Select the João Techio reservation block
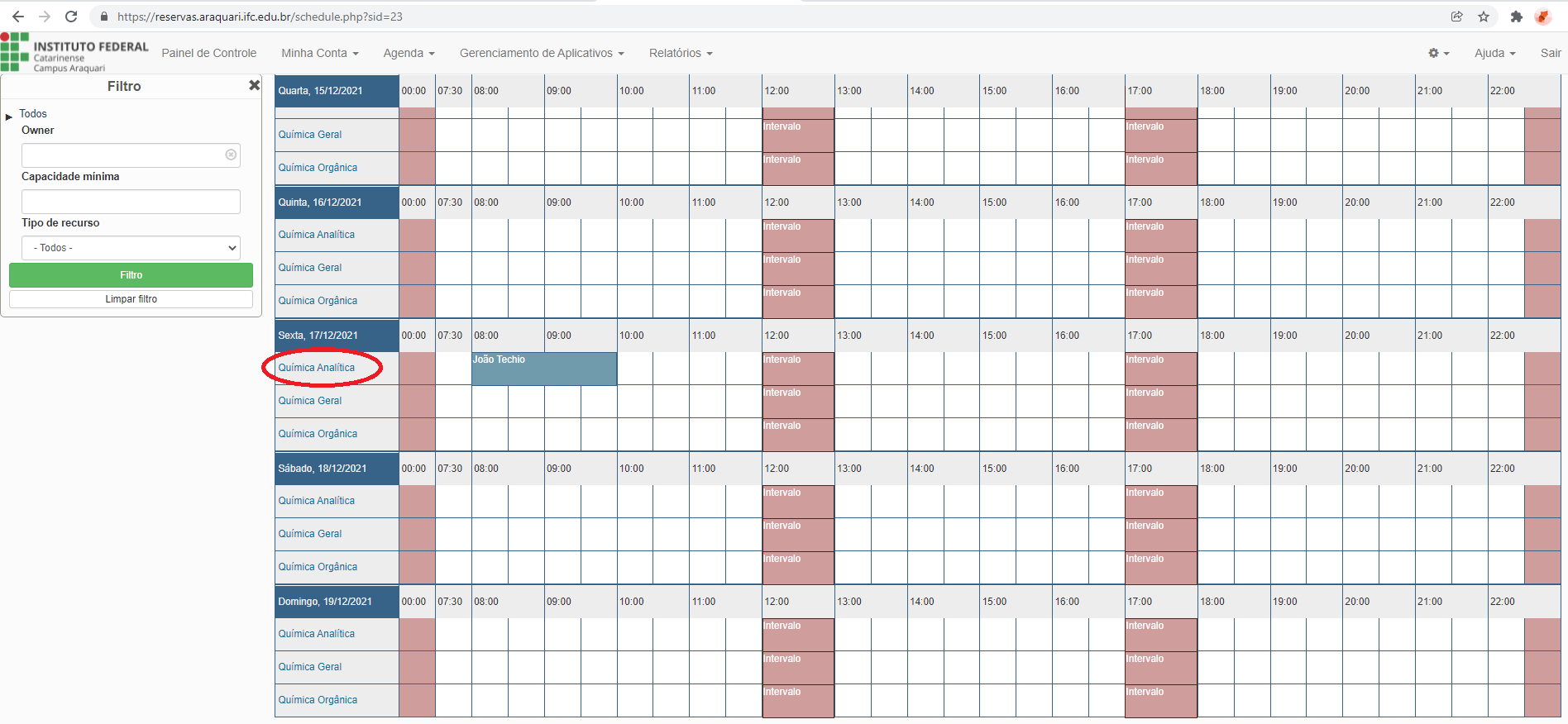 point(543,369)
